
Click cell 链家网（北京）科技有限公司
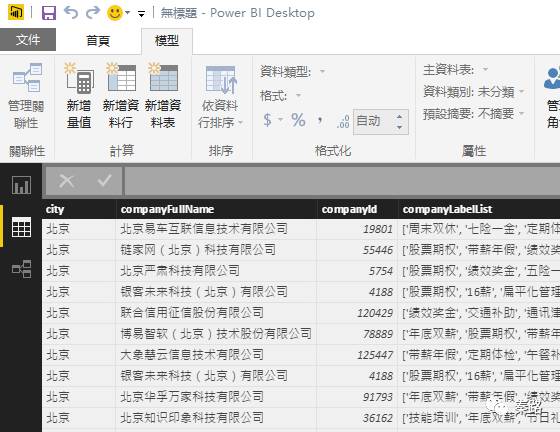pos(216,250)
